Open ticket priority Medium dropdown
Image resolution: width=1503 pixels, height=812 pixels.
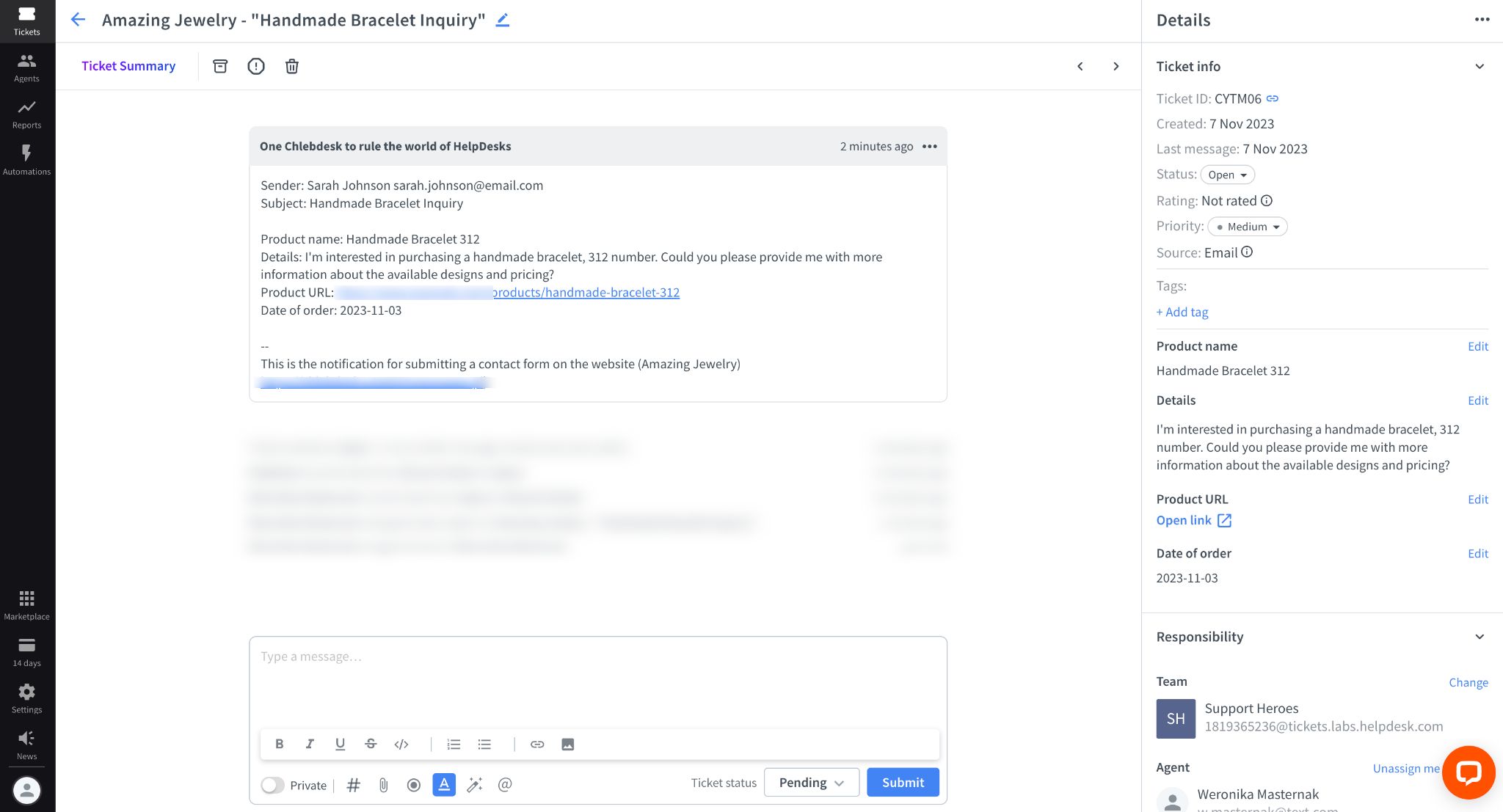(1247, 227)
